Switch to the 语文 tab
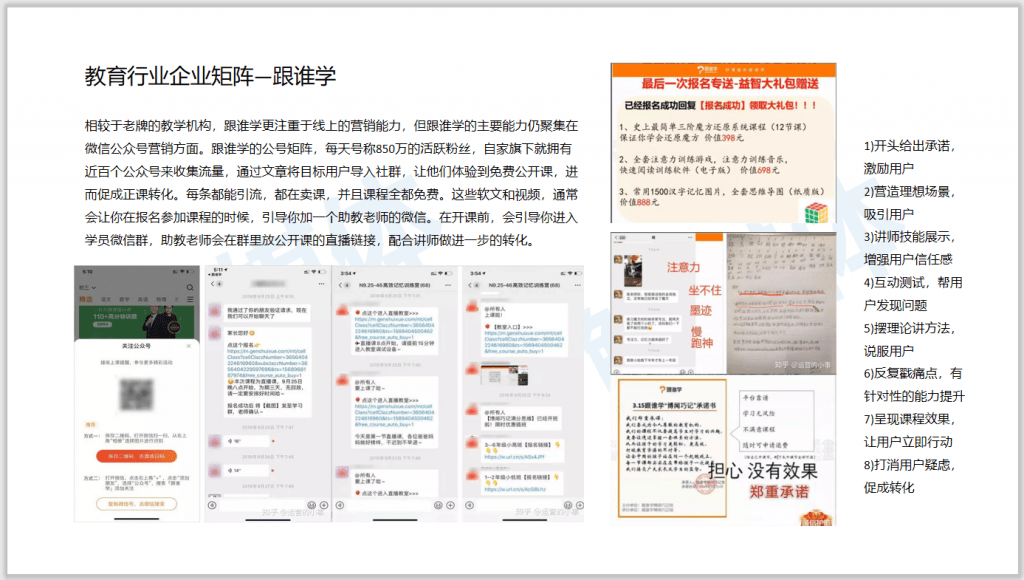This screenshot has height=580, width=1024. click(x=106, y=299)
